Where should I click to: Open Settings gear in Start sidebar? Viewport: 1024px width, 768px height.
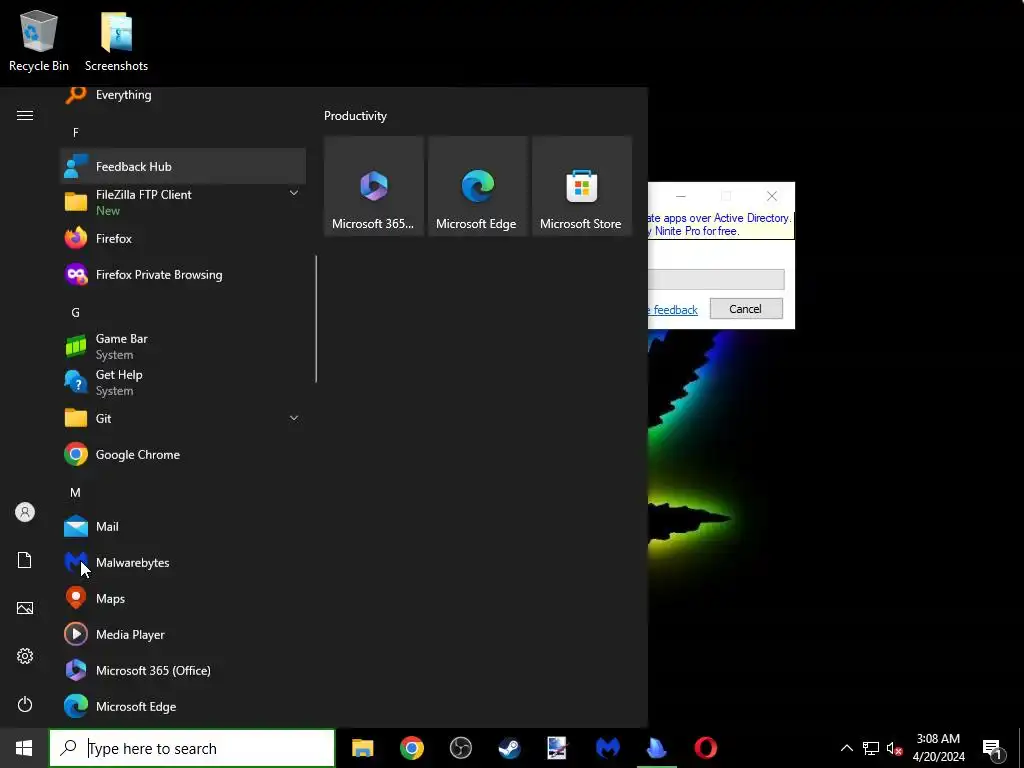pyautogui.click(x=25, y=656)
